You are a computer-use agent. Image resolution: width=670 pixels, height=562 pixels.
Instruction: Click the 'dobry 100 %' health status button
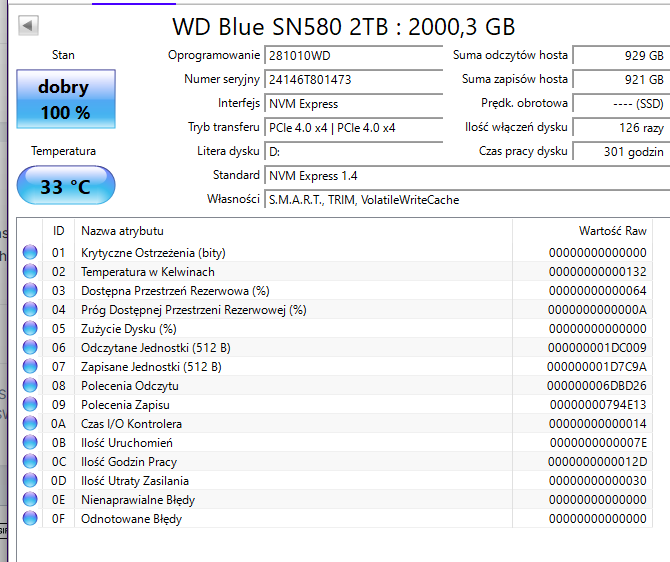tap(64, 100)
